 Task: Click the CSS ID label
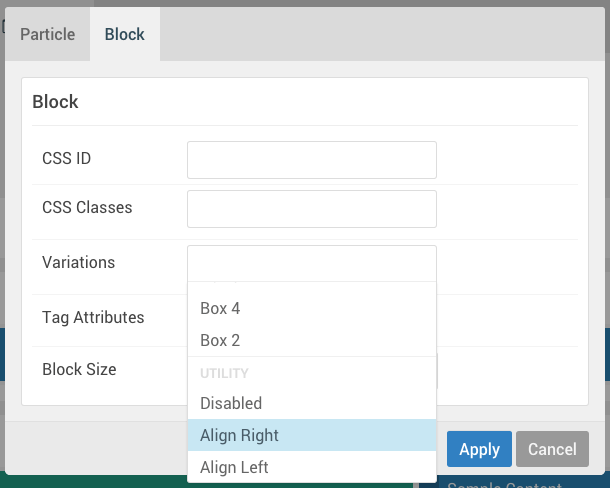(67, 158)
